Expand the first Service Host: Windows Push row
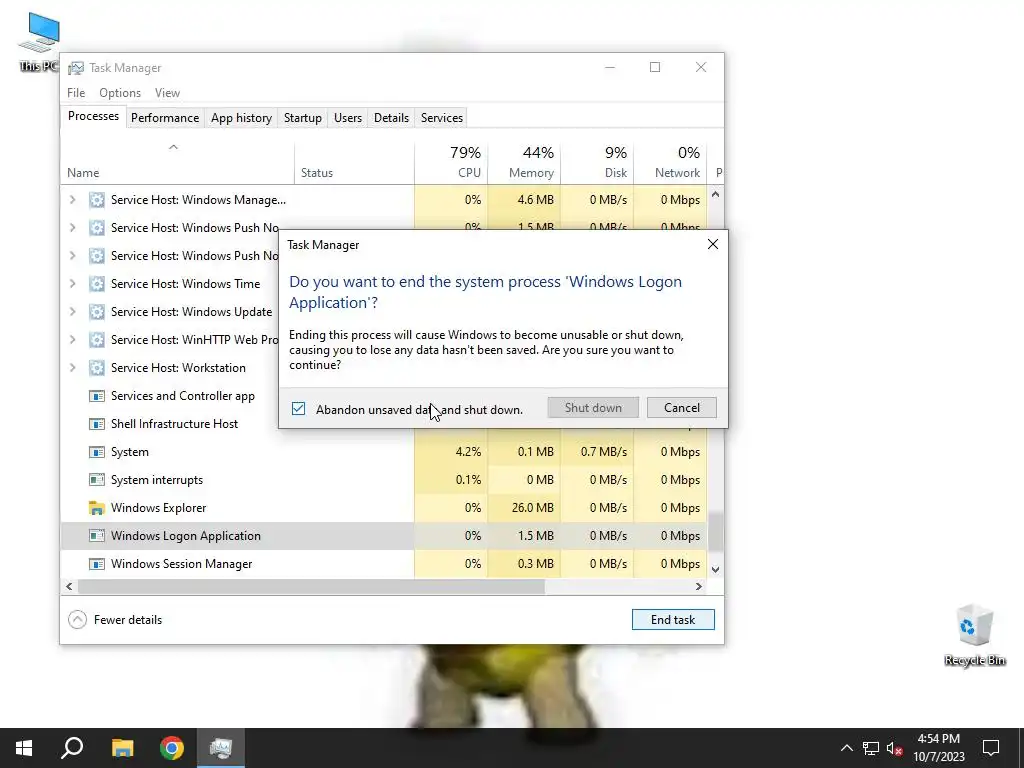Screen dimensions: 1024x768 pyautogui.click(x=72, y=228)
